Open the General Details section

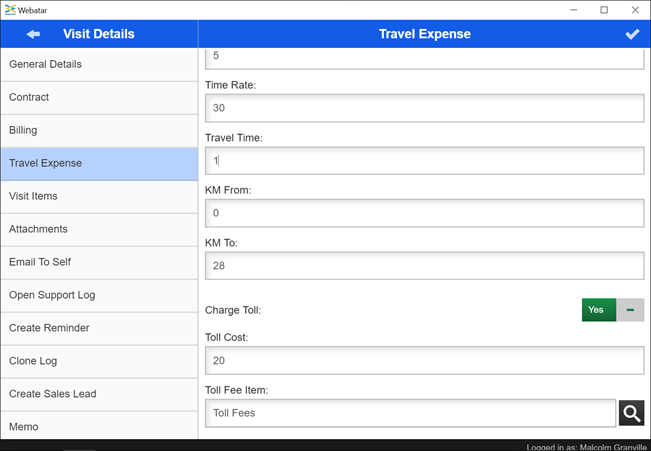(x=98, y=64)
